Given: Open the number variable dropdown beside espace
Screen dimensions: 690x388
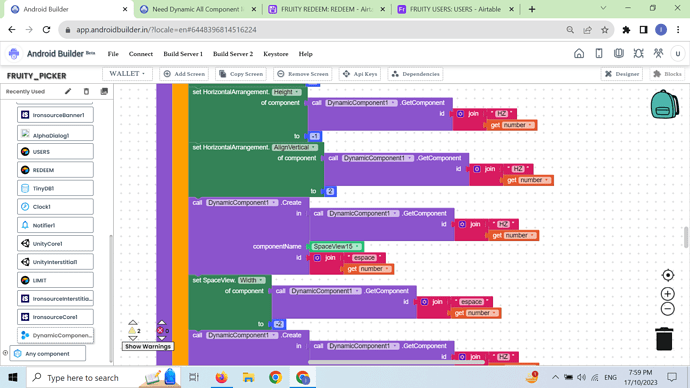Looking at the screenshot, I should pos(375,269).
